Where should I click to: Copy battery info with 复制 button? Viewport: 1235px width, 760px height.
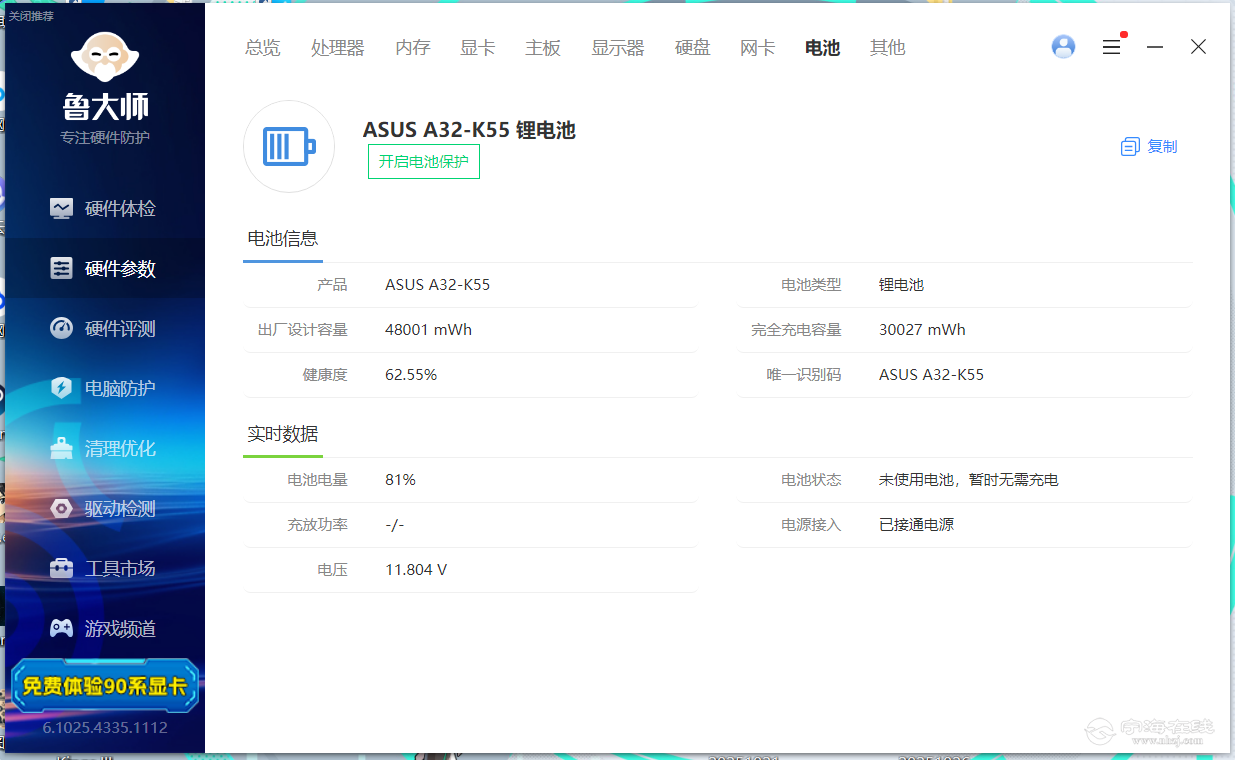tap(1149, 147)
